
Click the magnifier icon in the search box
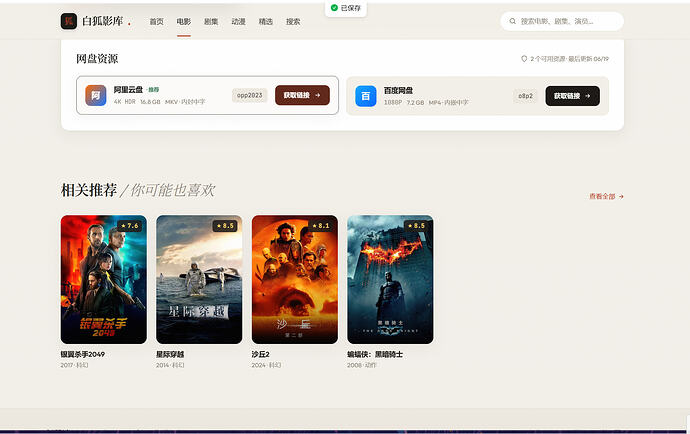pos(513,21)
